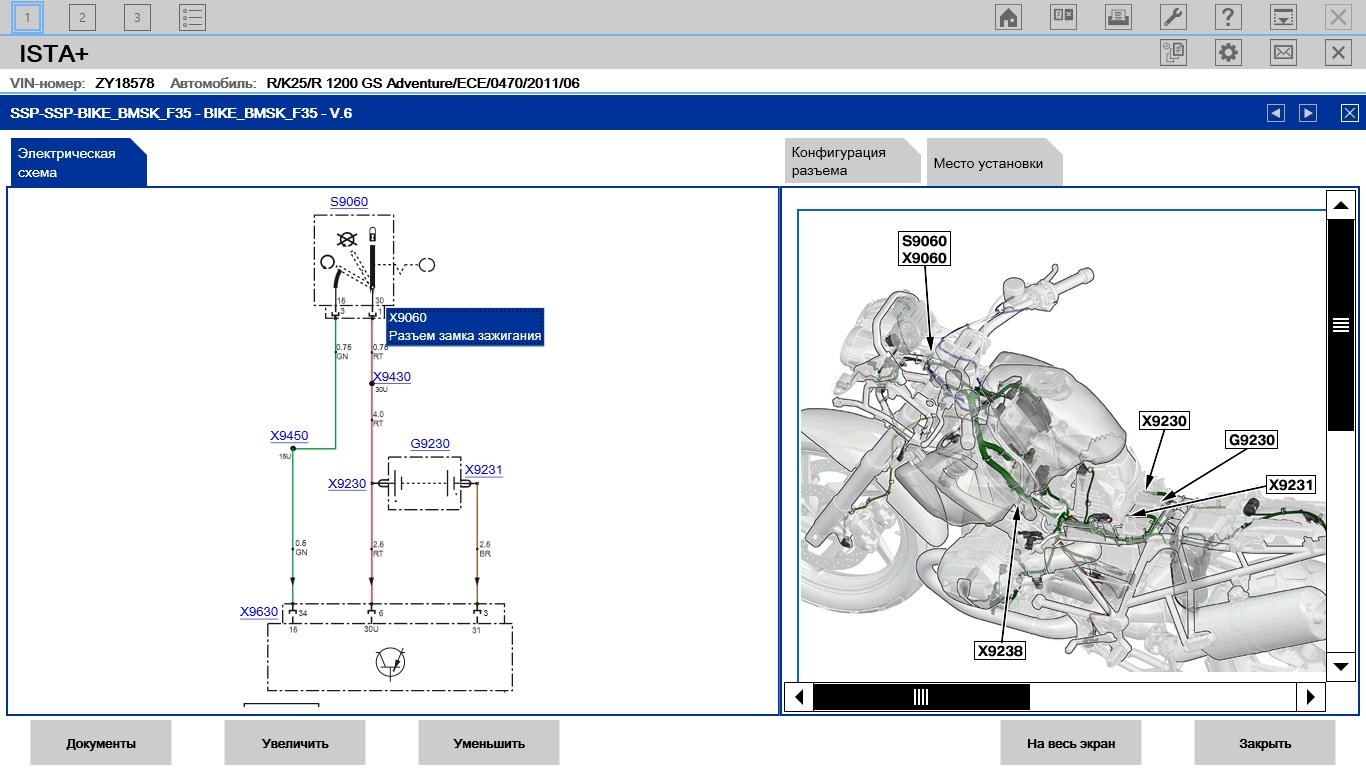Click the horizontal scrollbar thumb under image
1366x768 pixels.
coord(921,697)
